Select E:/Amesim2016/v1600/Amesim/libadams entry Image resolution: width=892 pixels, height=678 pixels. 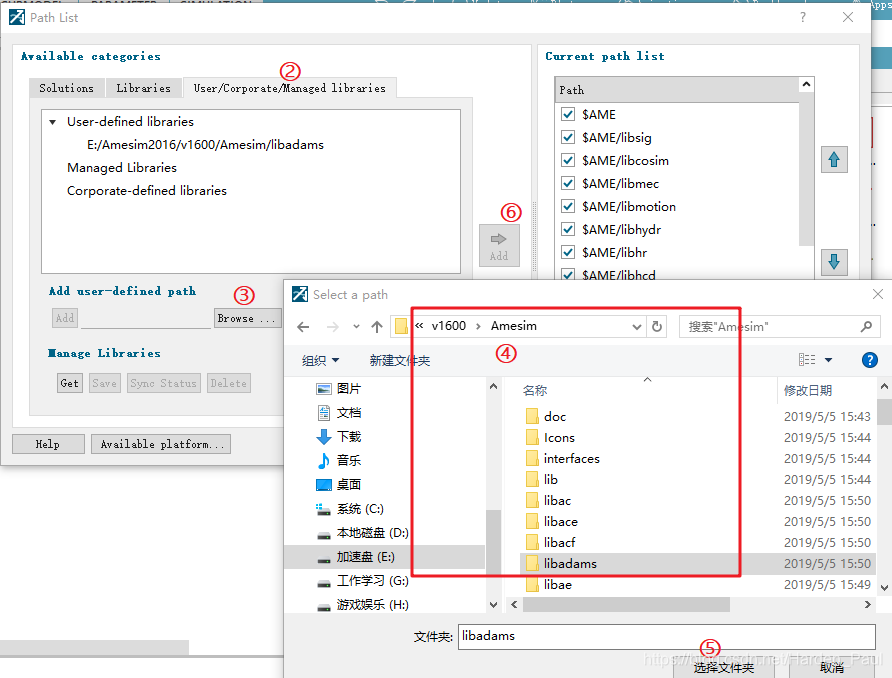[205, 145]
